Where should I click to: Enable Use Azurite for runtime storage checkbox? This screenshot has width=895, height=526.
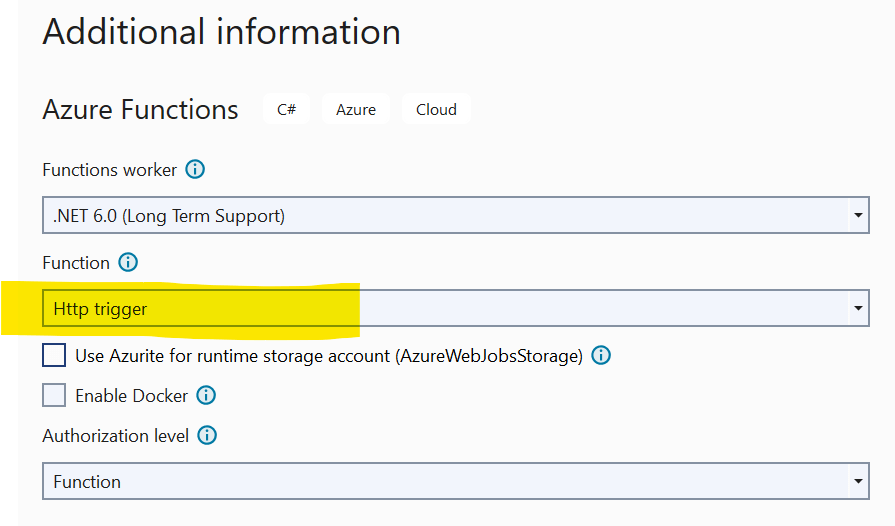point(54,356)
